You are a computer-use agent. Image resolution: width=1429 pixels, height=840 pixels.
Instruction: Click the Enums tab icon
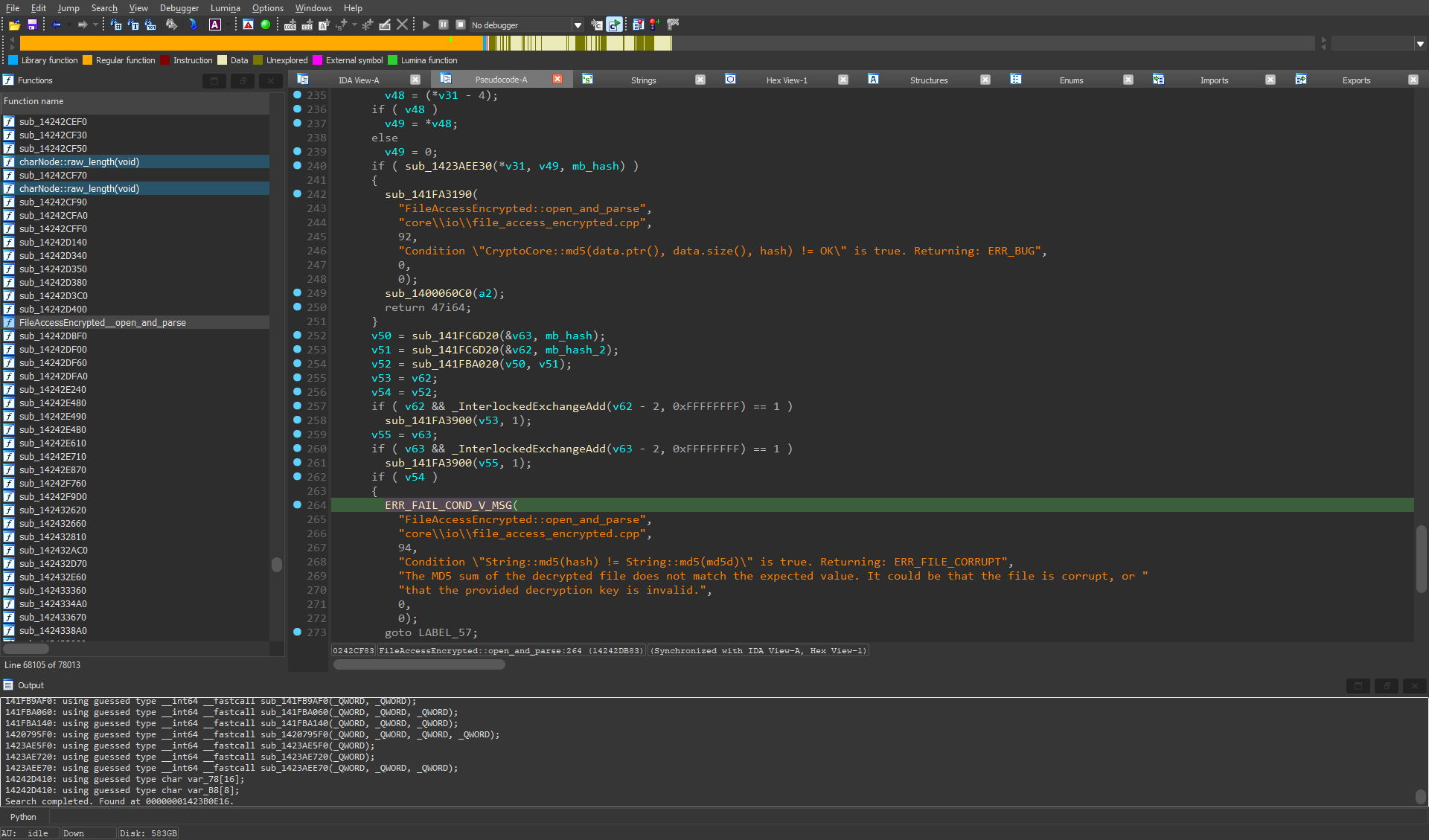pyautogui.click(x=1016, y=80)
